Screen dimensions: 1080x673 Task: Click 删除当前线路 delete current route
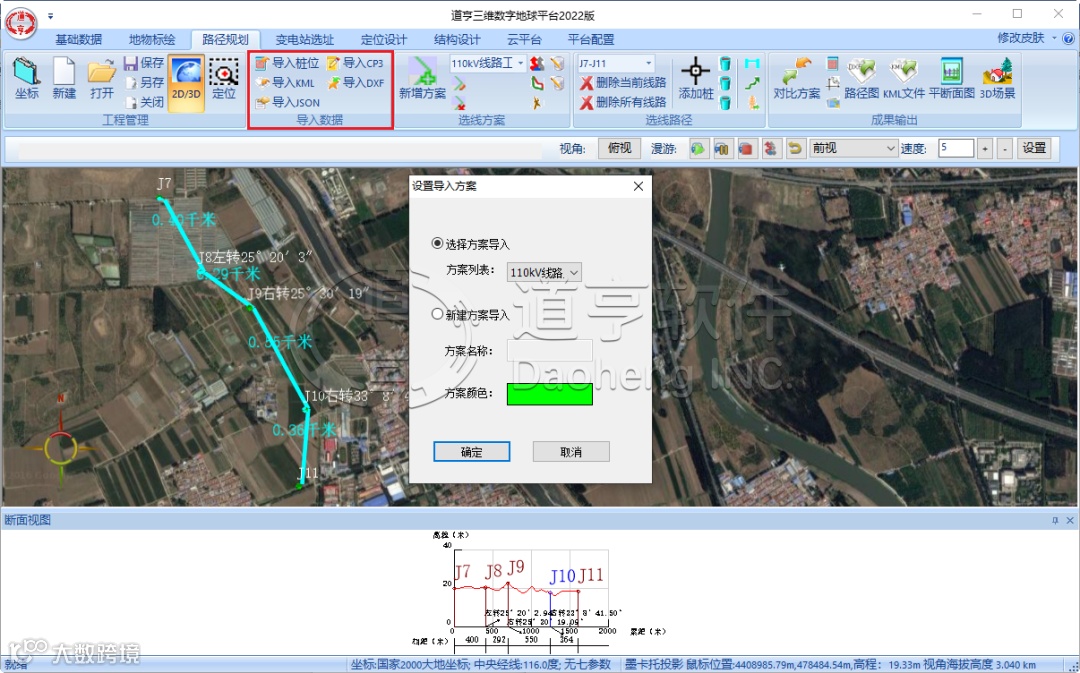(x=623, y=83)
